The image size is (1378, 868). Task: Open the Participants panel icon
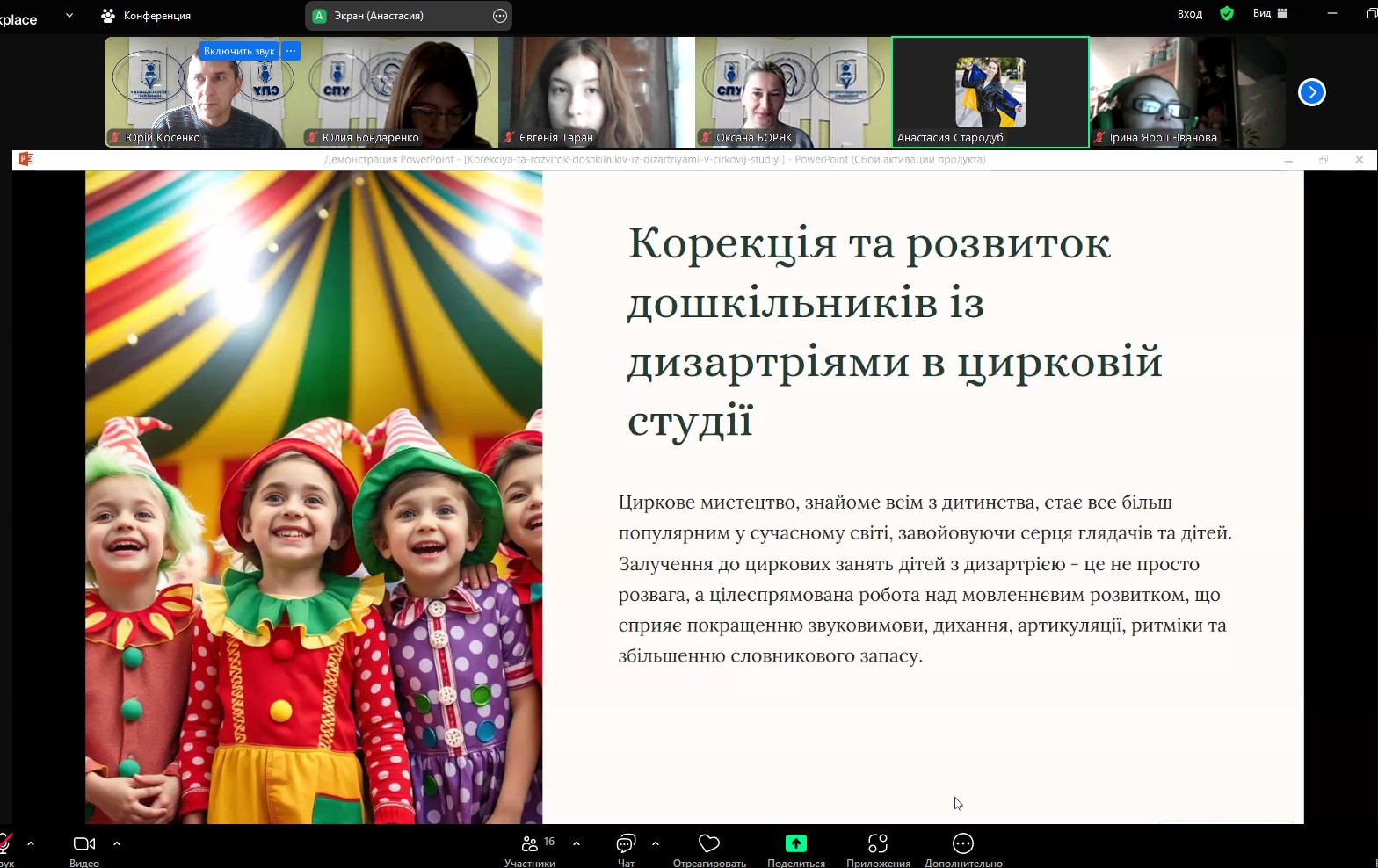click(x=530, y=844)
